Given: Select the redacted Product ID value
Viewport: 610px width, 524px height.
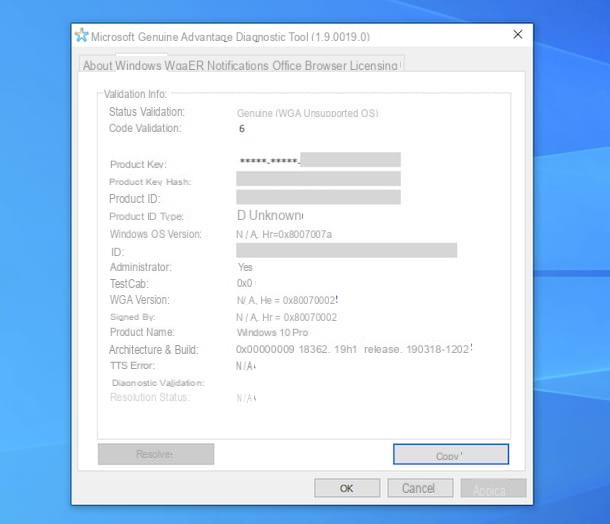Looking at the screenshot, I should click(318, 197).
